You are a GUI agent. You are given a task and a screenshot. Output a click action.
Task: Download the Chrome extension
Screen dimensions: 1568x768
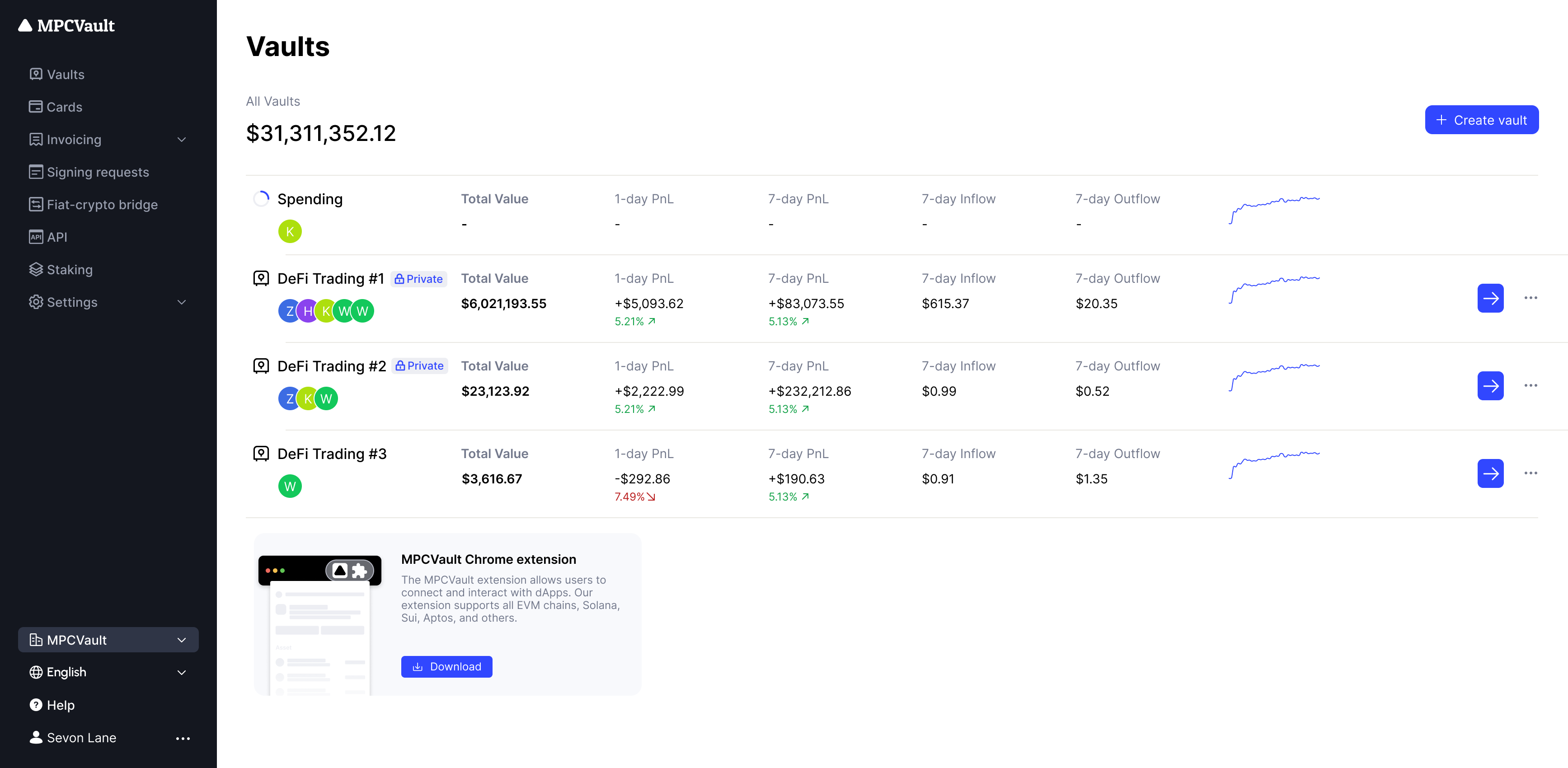point(446,666)
